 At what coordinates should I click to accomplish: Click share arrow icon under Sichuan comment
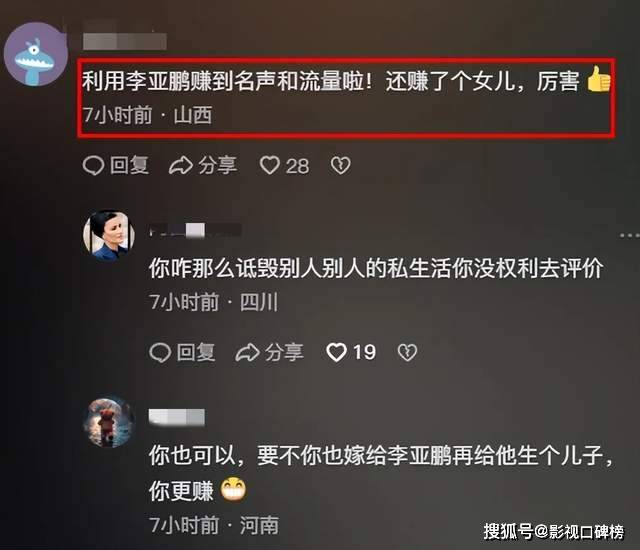pyautogui.click(x=247, y=353)
